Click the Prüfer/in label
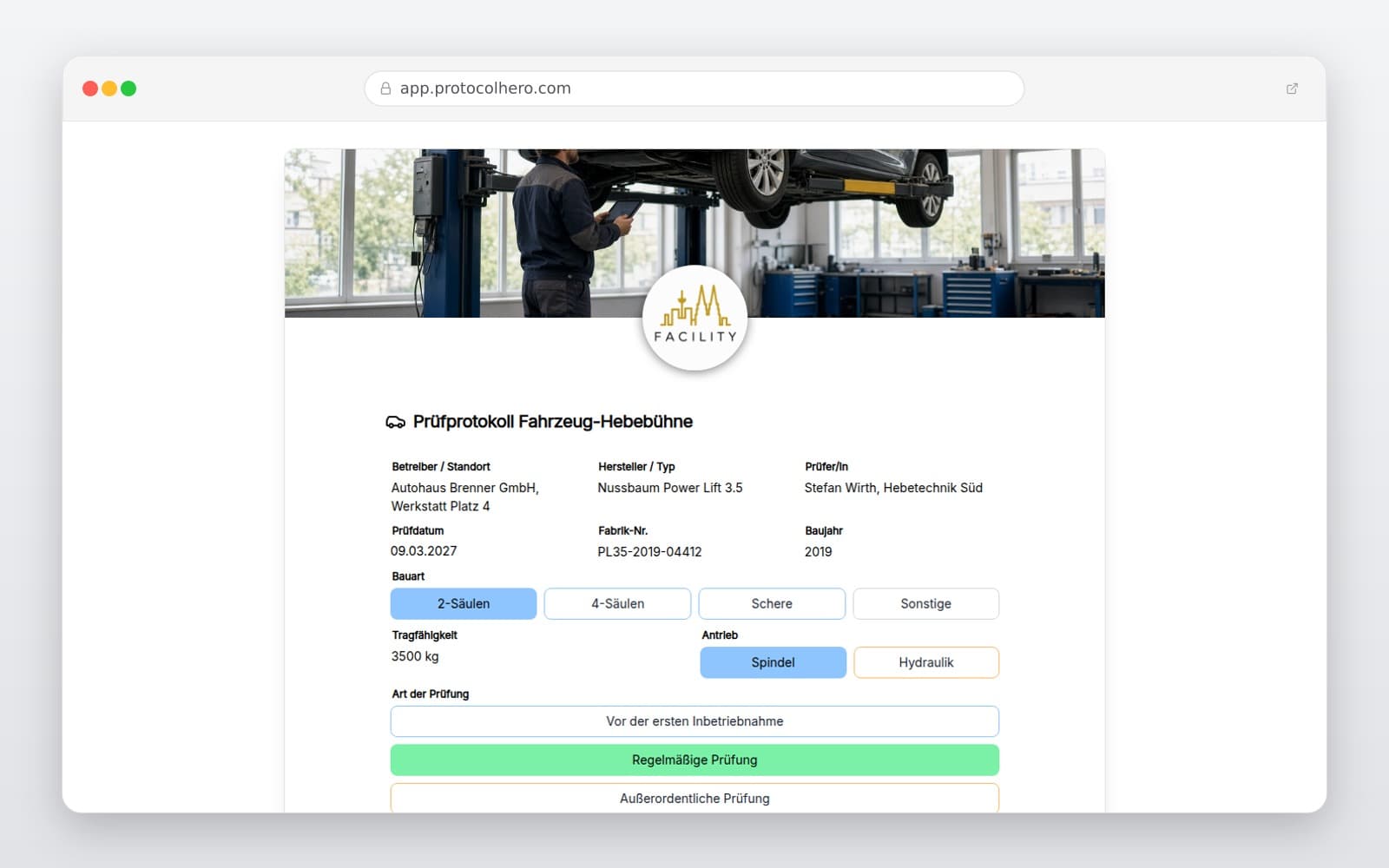 point(826,467)
